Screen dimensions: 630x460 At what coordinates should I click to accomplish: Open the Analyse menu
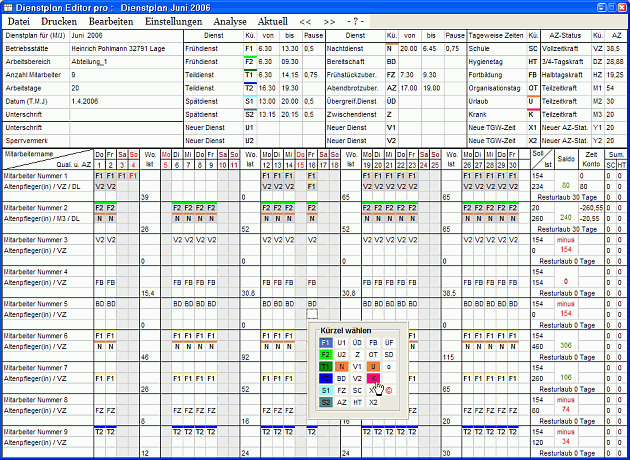point(230,22)
